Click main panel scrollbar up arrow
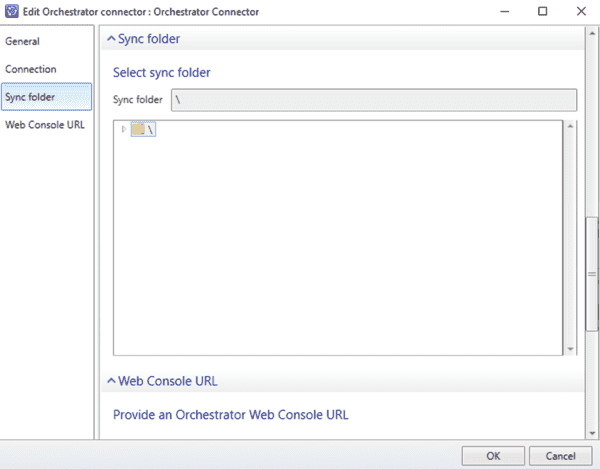 tap(592, 33)
